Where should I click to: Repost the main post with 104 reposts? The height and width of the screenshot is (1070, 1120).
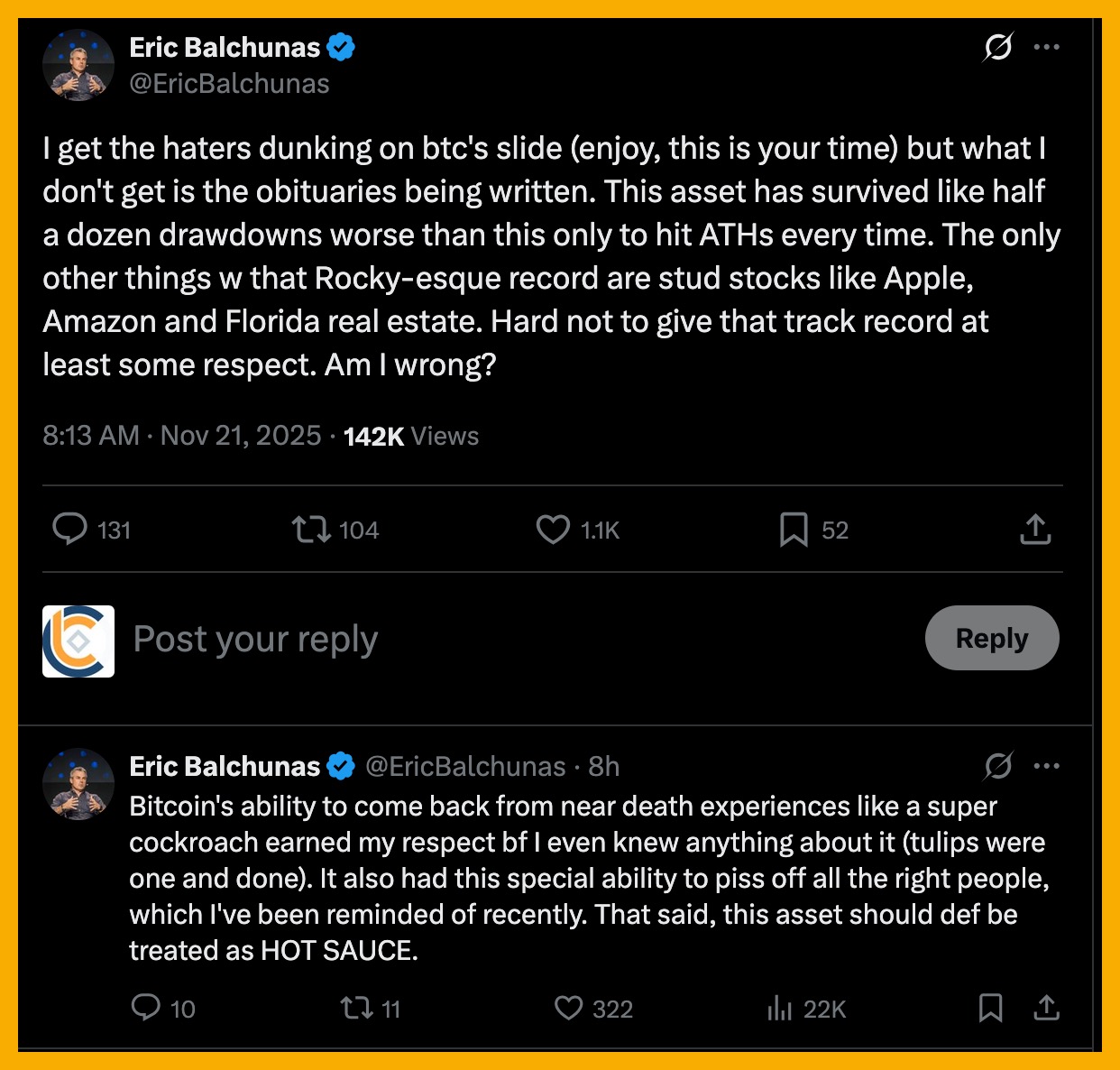click(x=312, y=530)
